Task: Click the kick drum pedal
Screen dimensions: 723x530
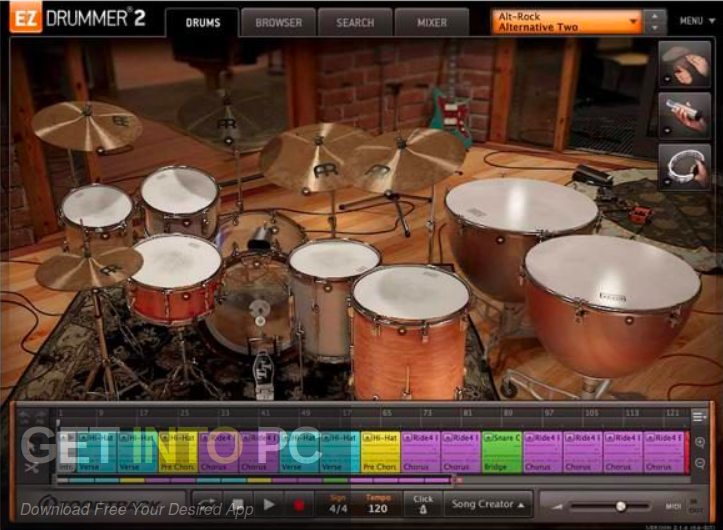Action: click(264, 375)
